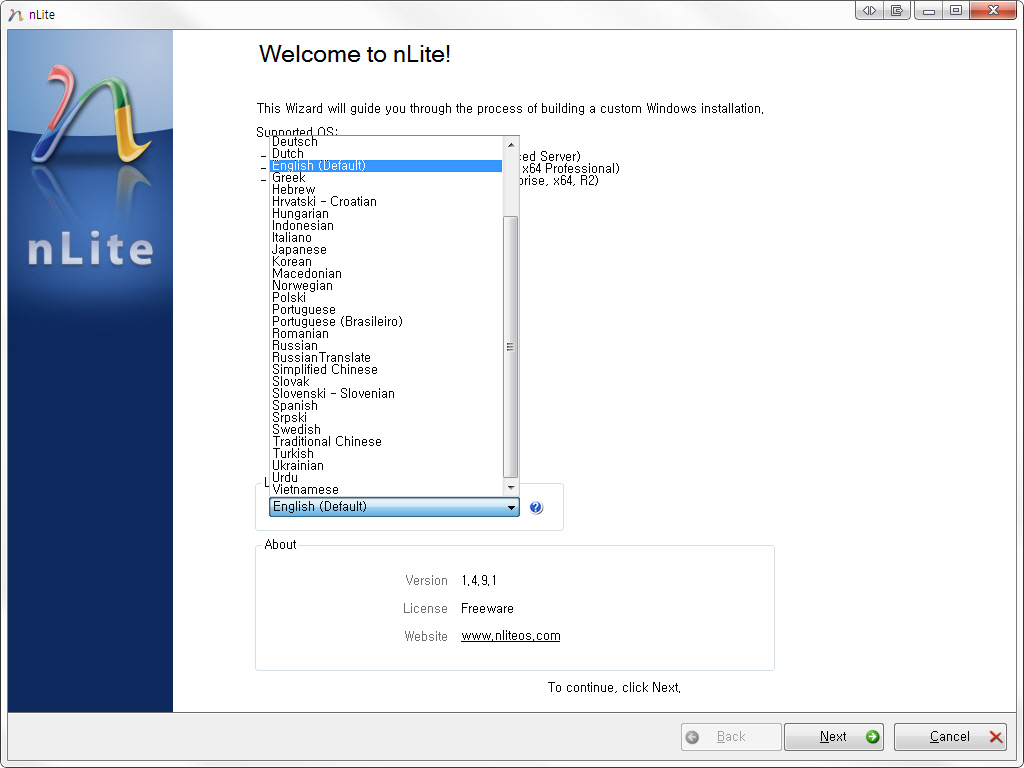Screen dimensions: 1024x768
Task: Close the nLite window
Action: [x=993, y=10]
